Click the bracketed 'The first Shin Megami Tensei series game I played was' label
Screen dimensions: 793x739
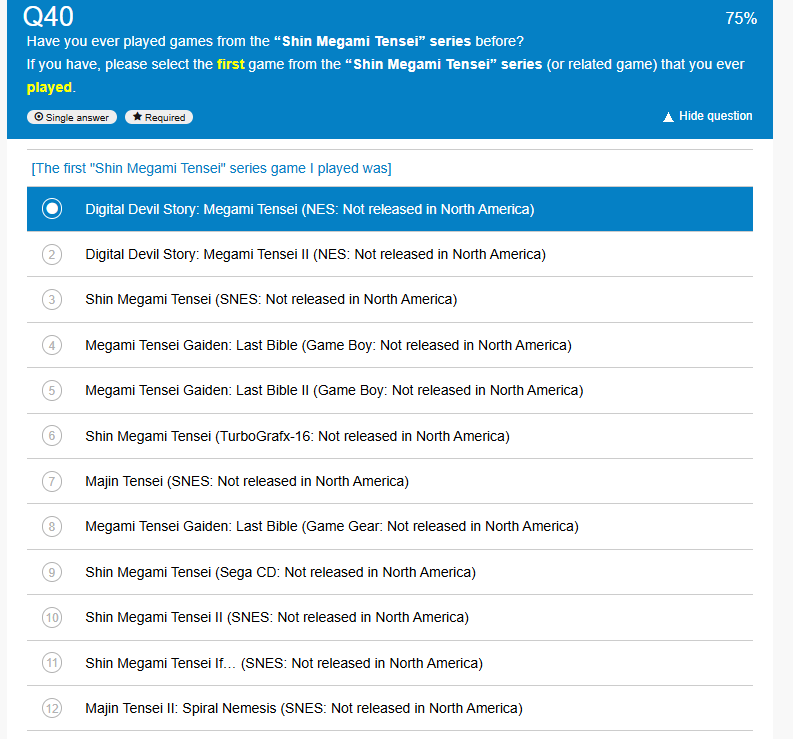click(211, 168)
